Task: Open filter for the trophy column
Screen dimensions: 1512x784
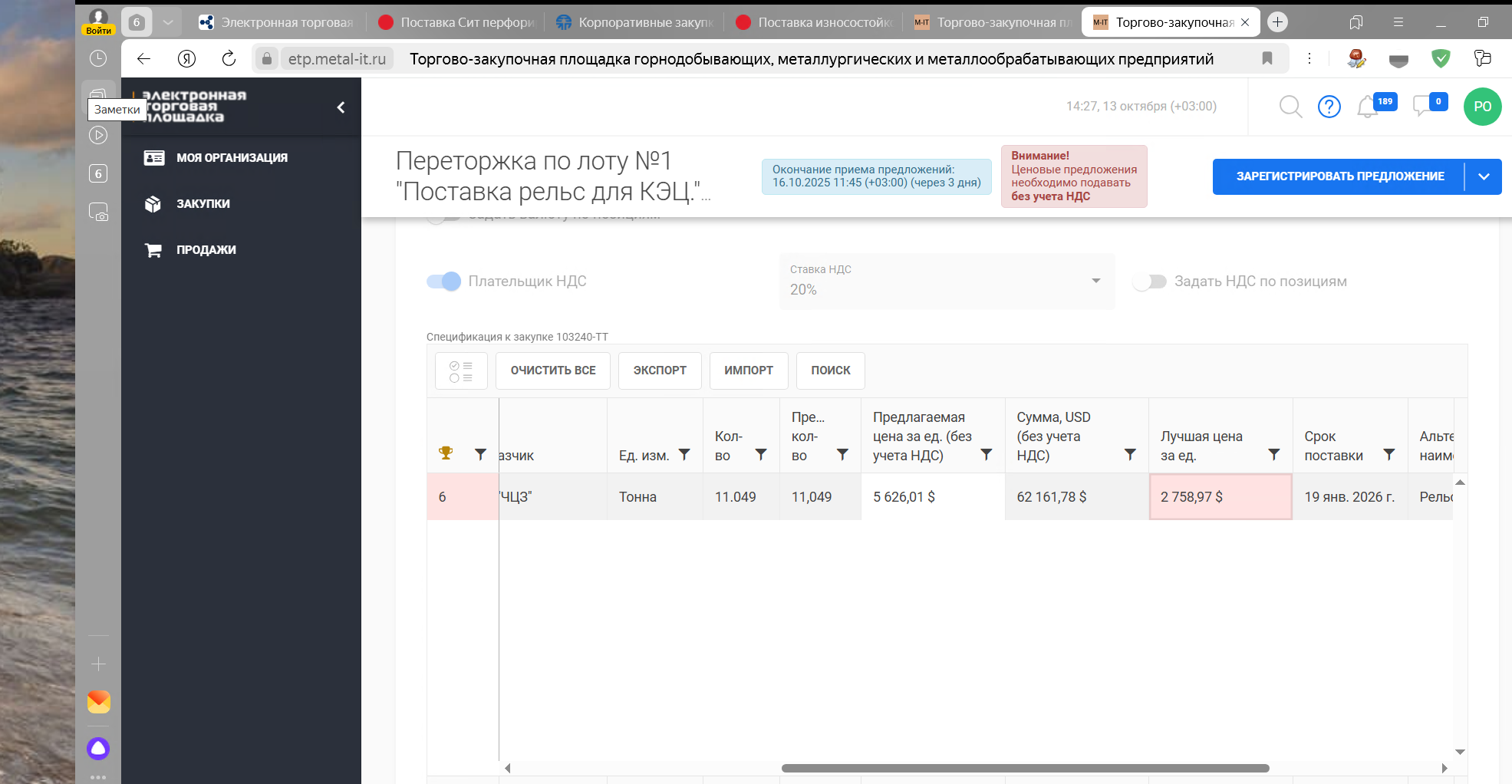Action: click(x=480, y=454)
